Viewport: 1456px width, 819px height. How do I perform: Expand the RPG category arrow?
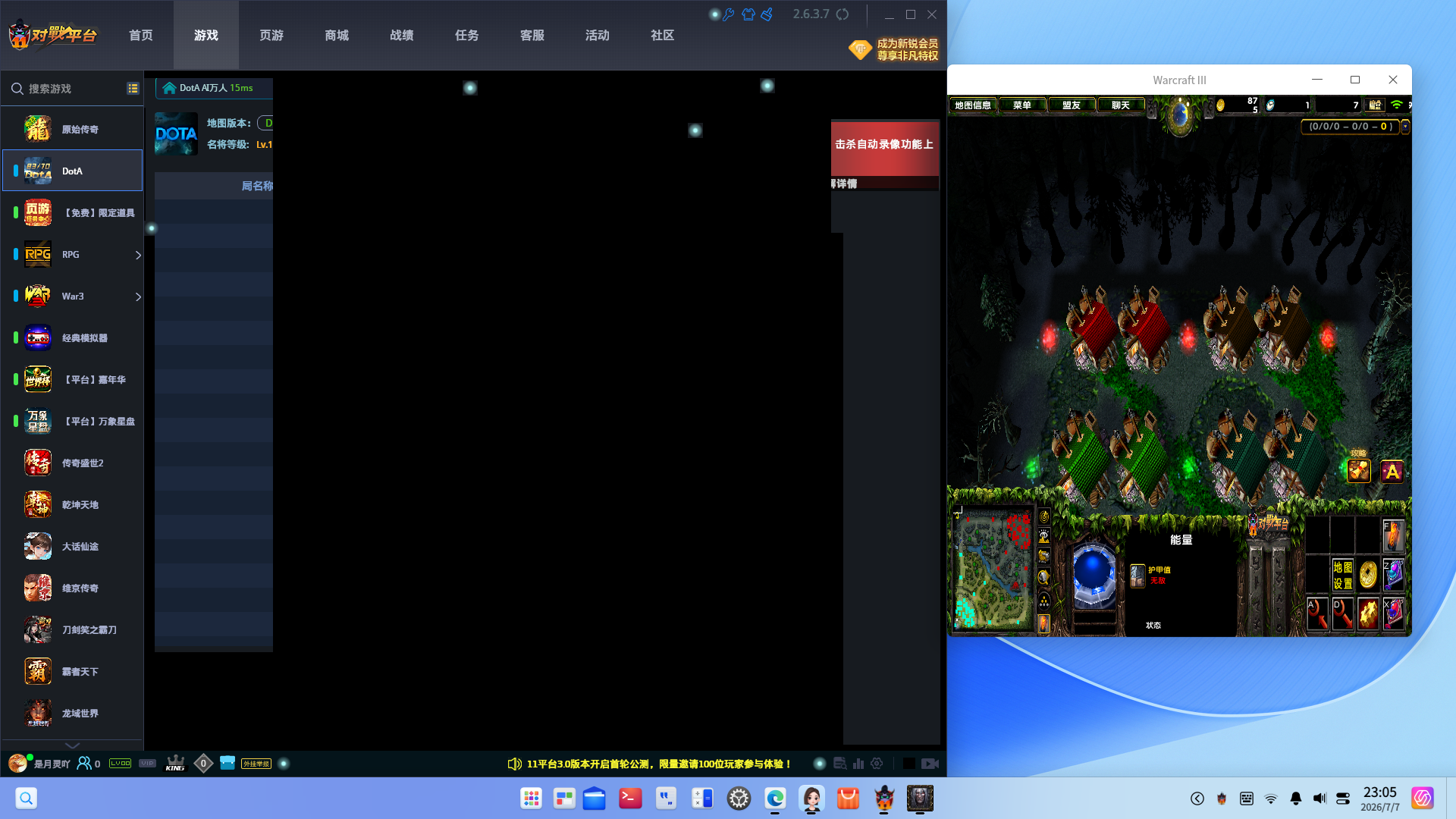point(138,255)
